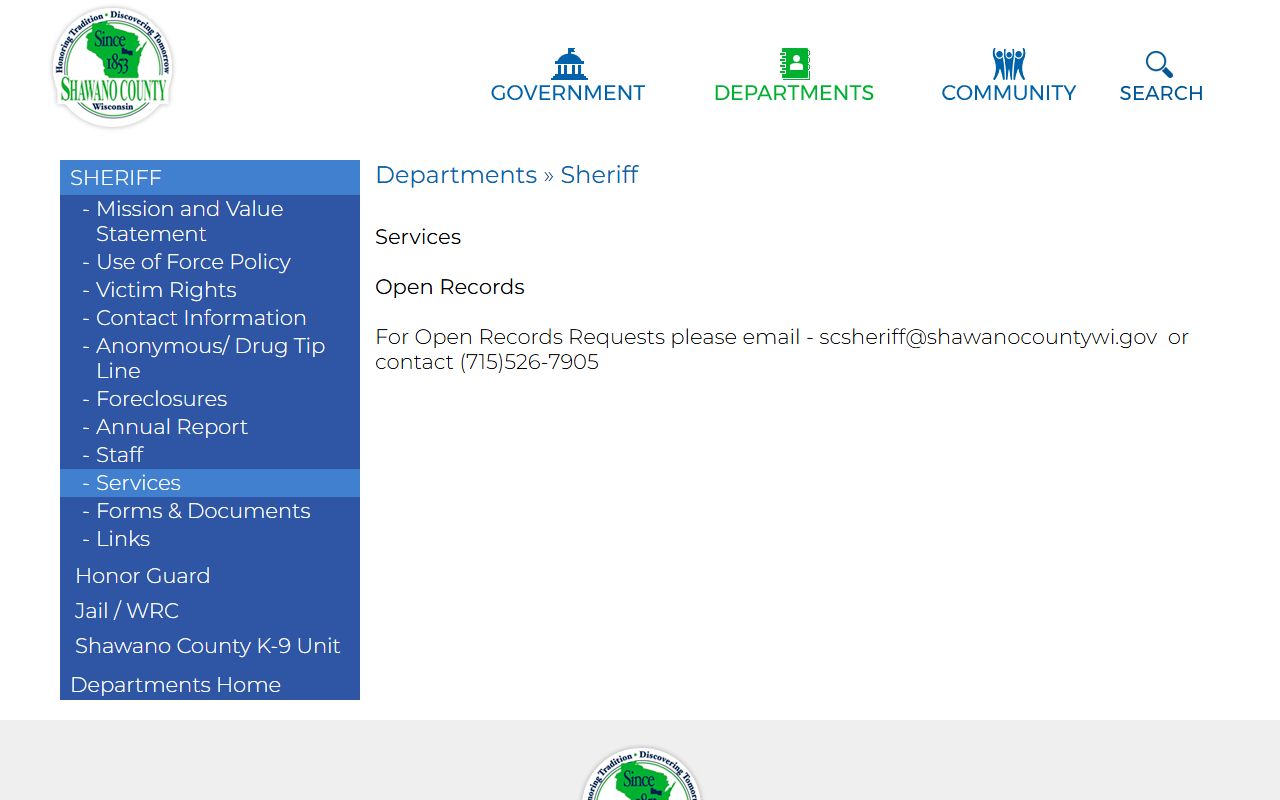The width and height of the screenshot is (1280, 800).
Task: Open the SEARCH menu label
Action: 1161,93
